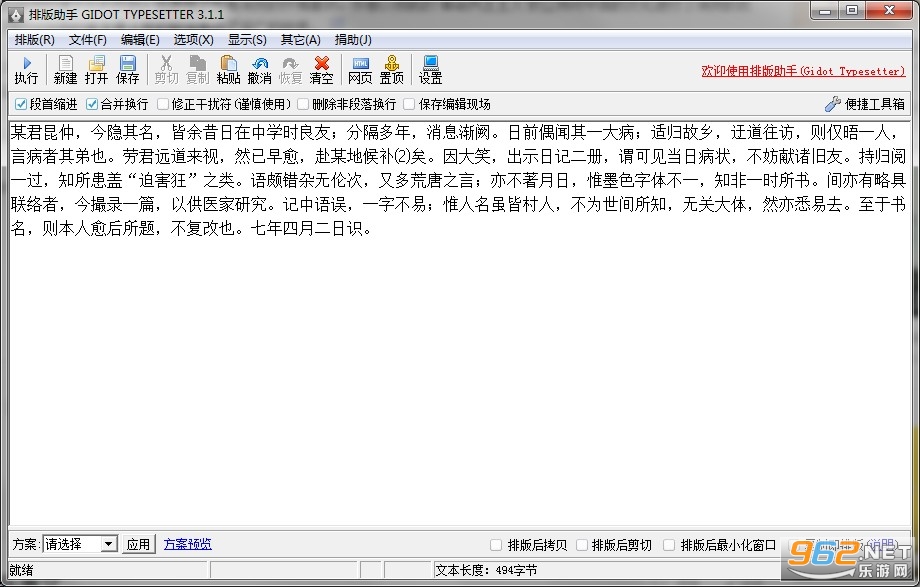Enable 排版后拷贝 checkbox
The image size is (920, 587).
tap(496, 545)
